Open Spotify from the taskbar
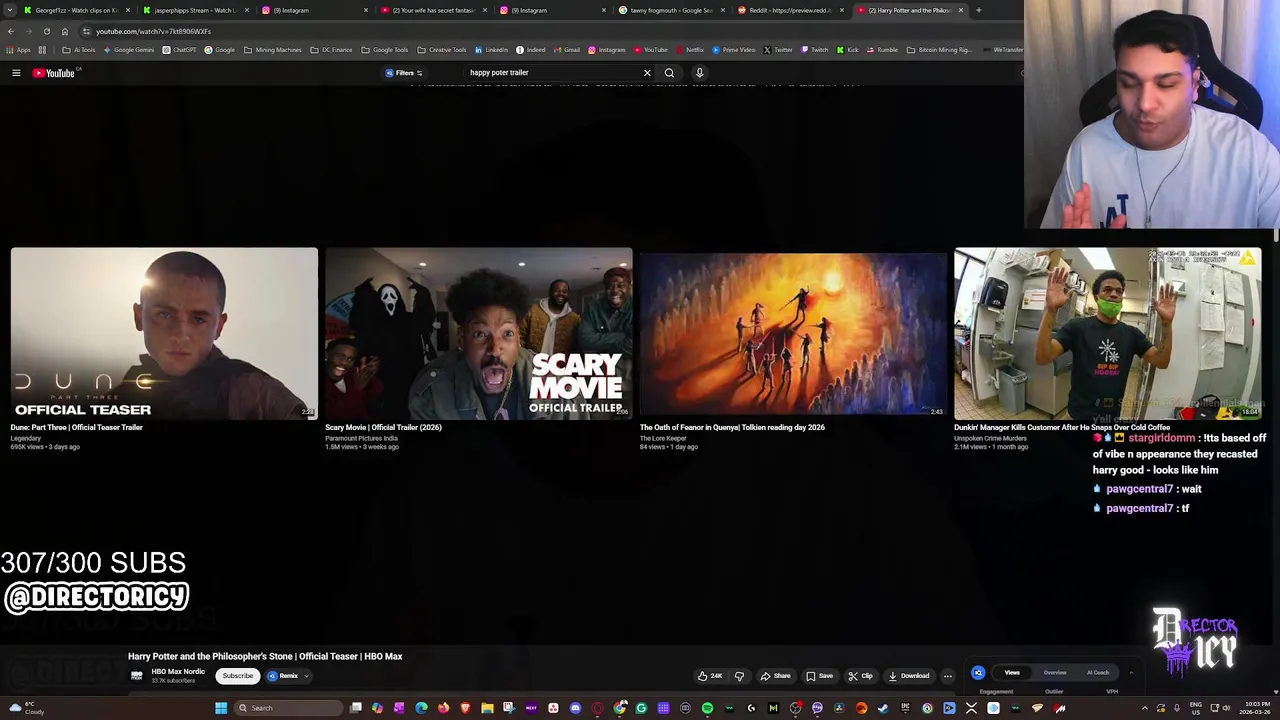 click(x=707, y=708)
